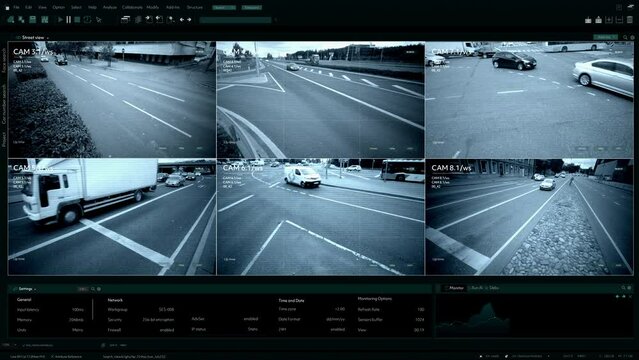Click the import arrow-into-page icon
The height and width of the screenshot is (360, 639).
149,20
